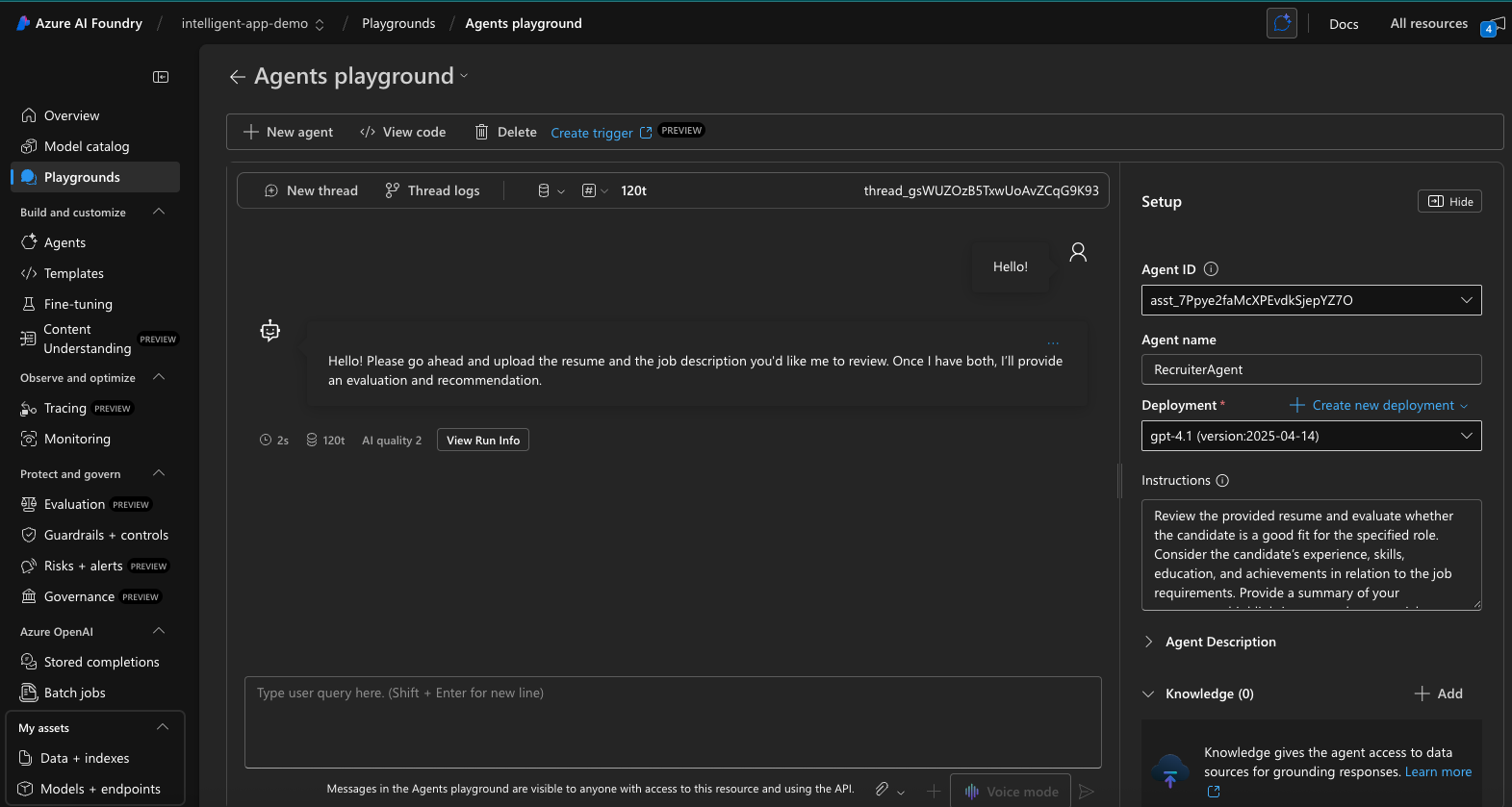Image resolution: width=1512 pixels, height=807 pixels.
Task: Edit the Agent name field RecruiterAgent
Action: 1311,369
